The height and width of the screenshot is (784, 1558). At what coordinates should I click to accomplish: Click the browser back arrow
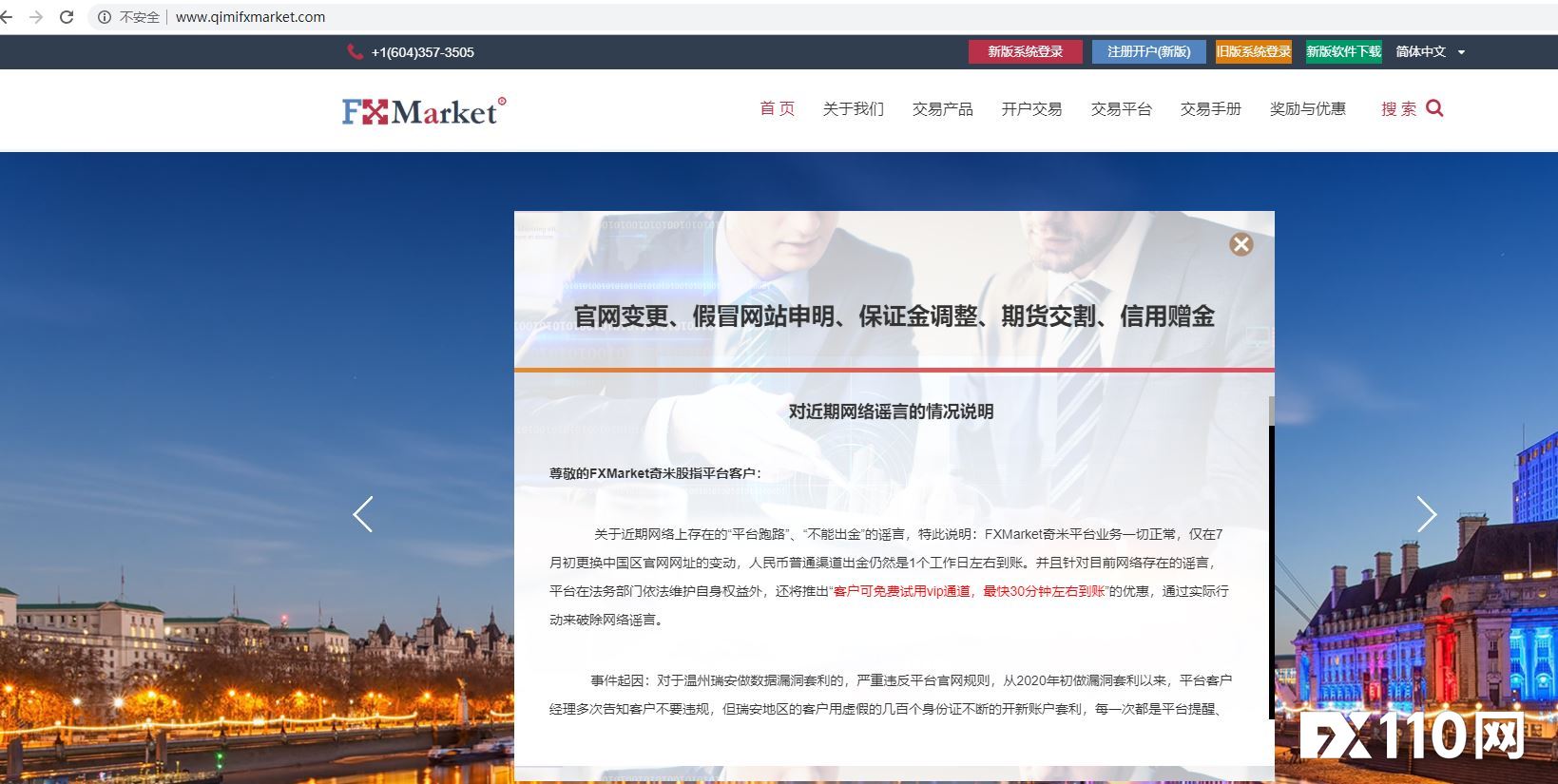pyautogui.click(x=7, y=17)
